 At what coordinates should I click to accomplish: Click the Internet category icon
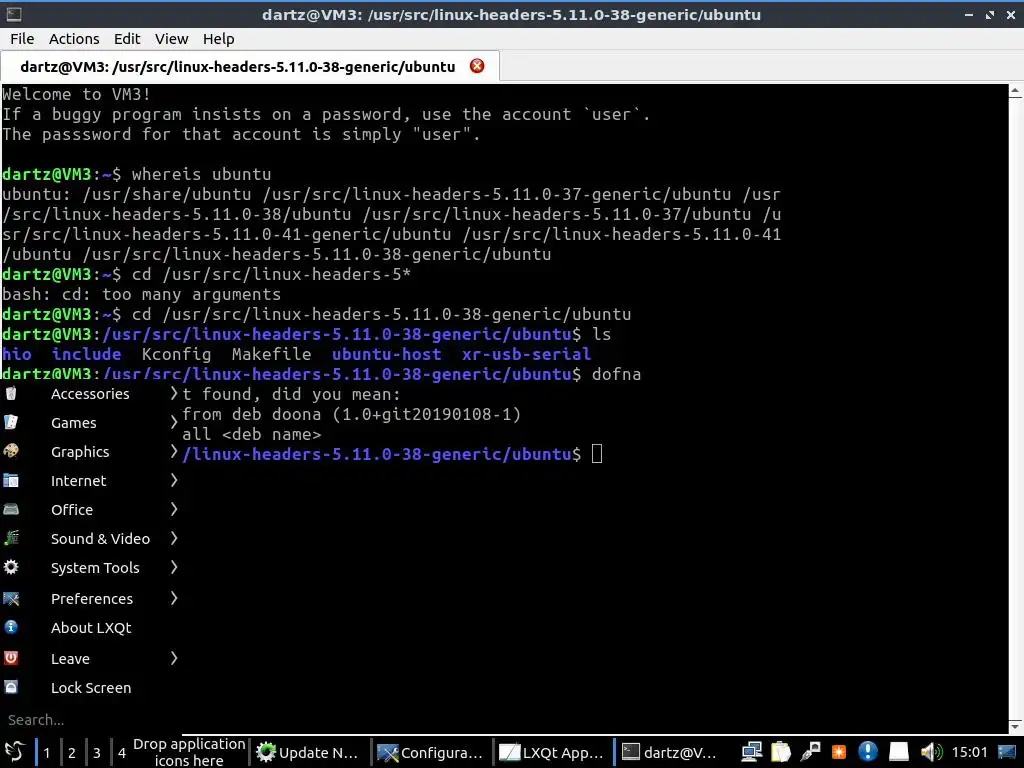pos(11,481)
